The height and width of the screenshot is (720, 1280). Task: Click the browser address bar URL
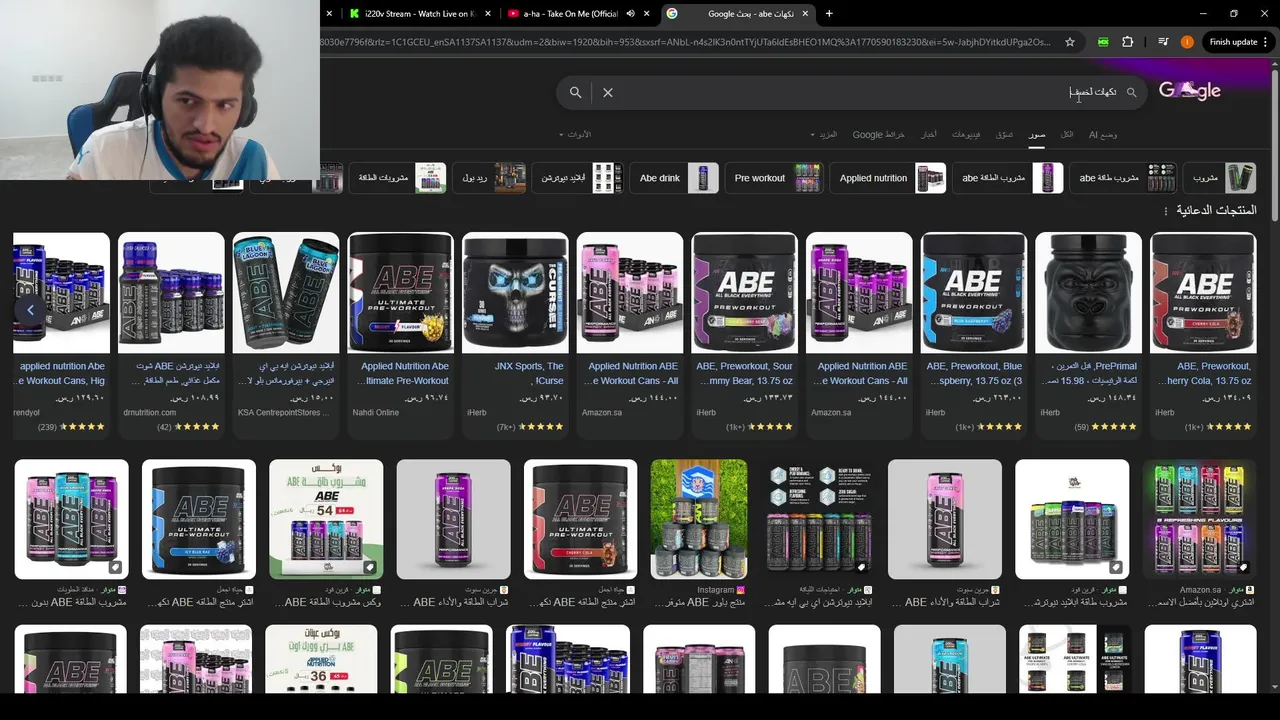pos(685,42)
